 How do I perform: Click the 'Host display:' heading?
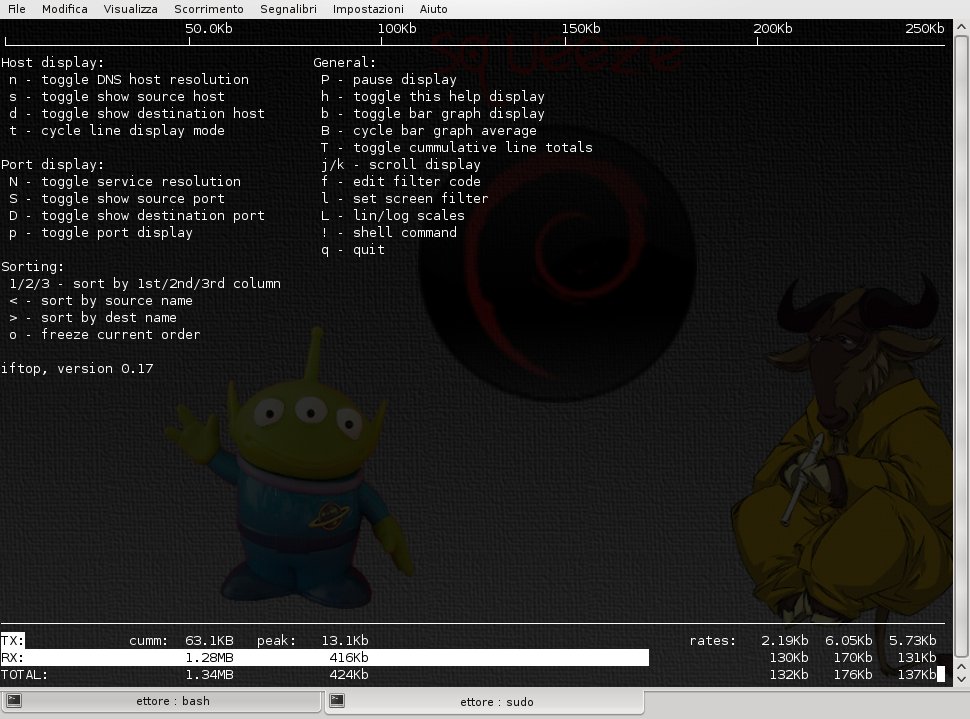(53, 62)
